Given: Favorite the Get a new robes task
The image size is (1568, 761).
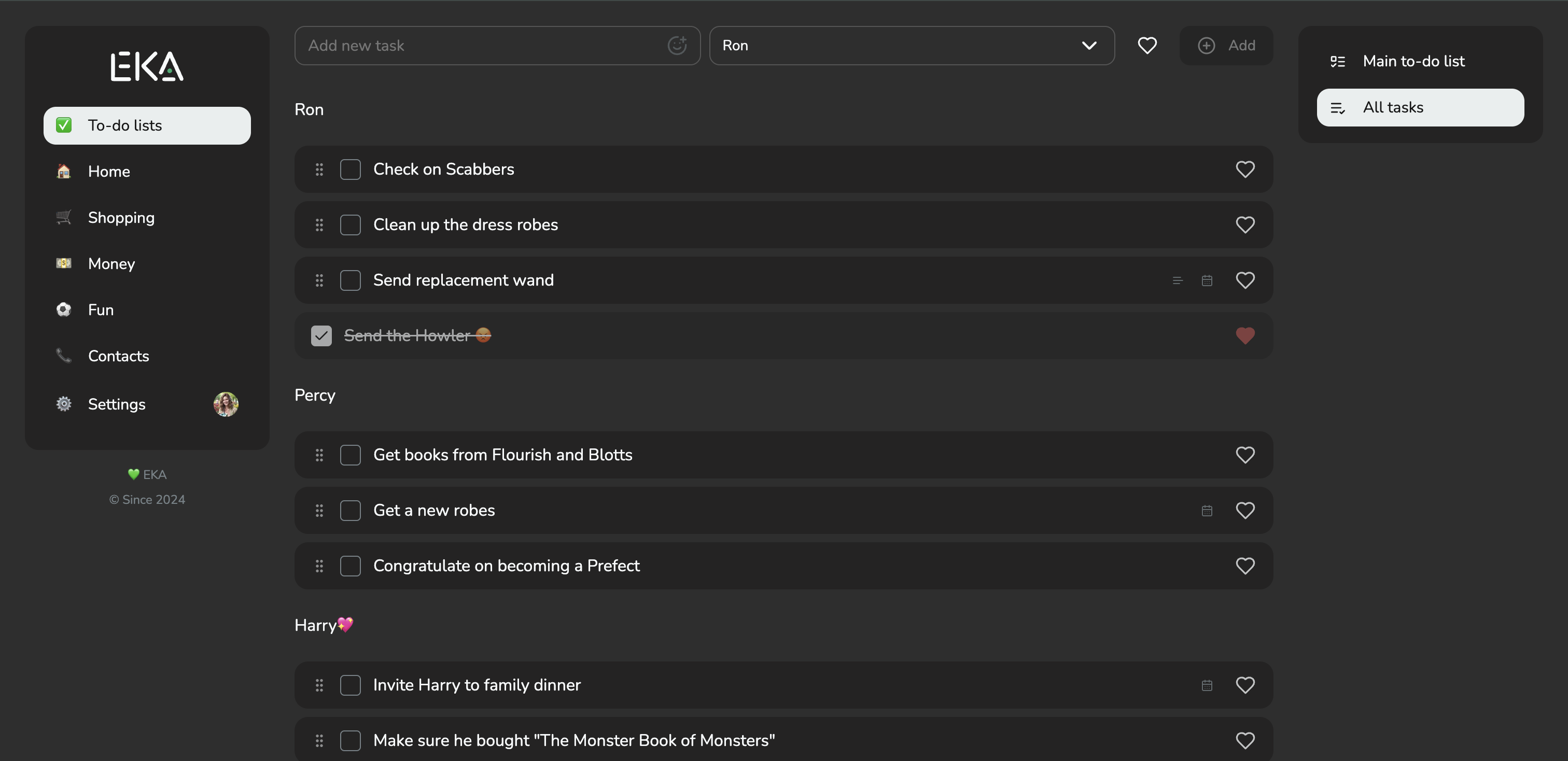Looking at the screenshot, I should pyautogui.click(x=1245, y=510).
